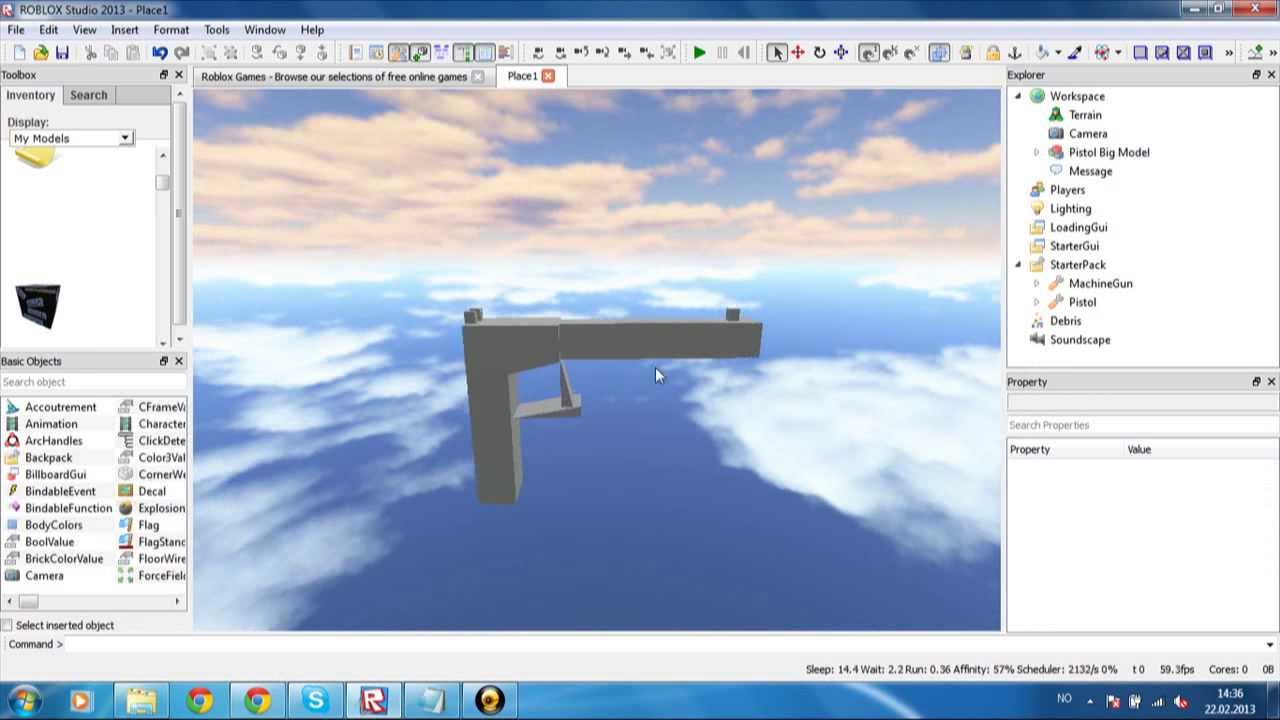
Task: Collapse the StarterPack tree node
Action: point(1018,265)
